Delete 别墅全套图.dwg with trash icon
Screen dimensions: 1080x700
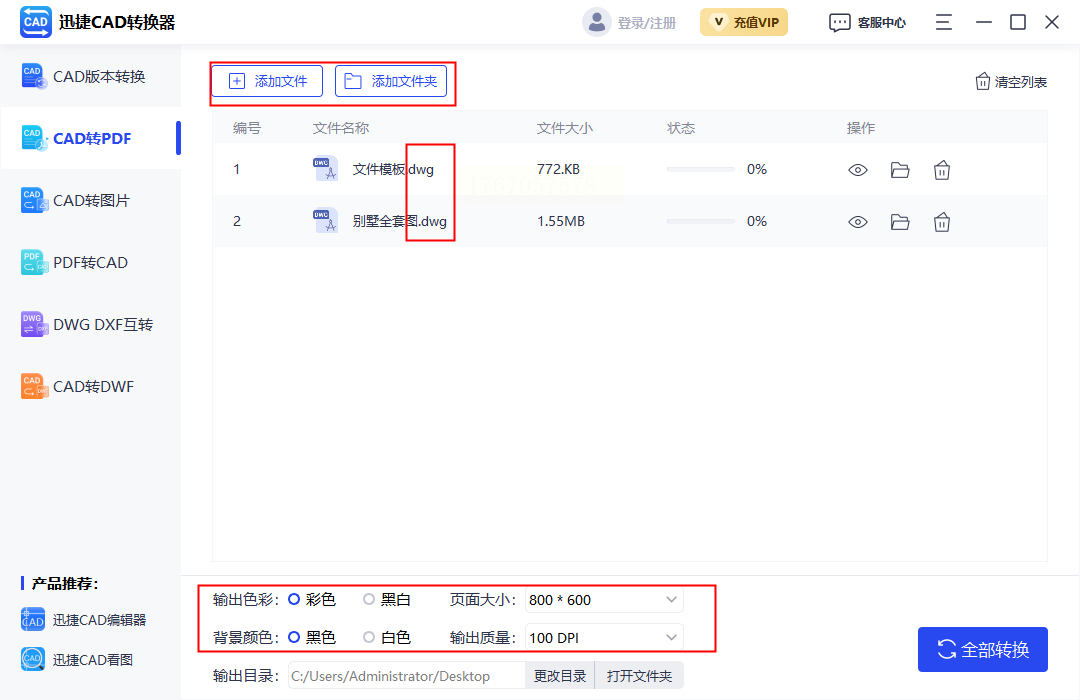click(x=942, y=222)
